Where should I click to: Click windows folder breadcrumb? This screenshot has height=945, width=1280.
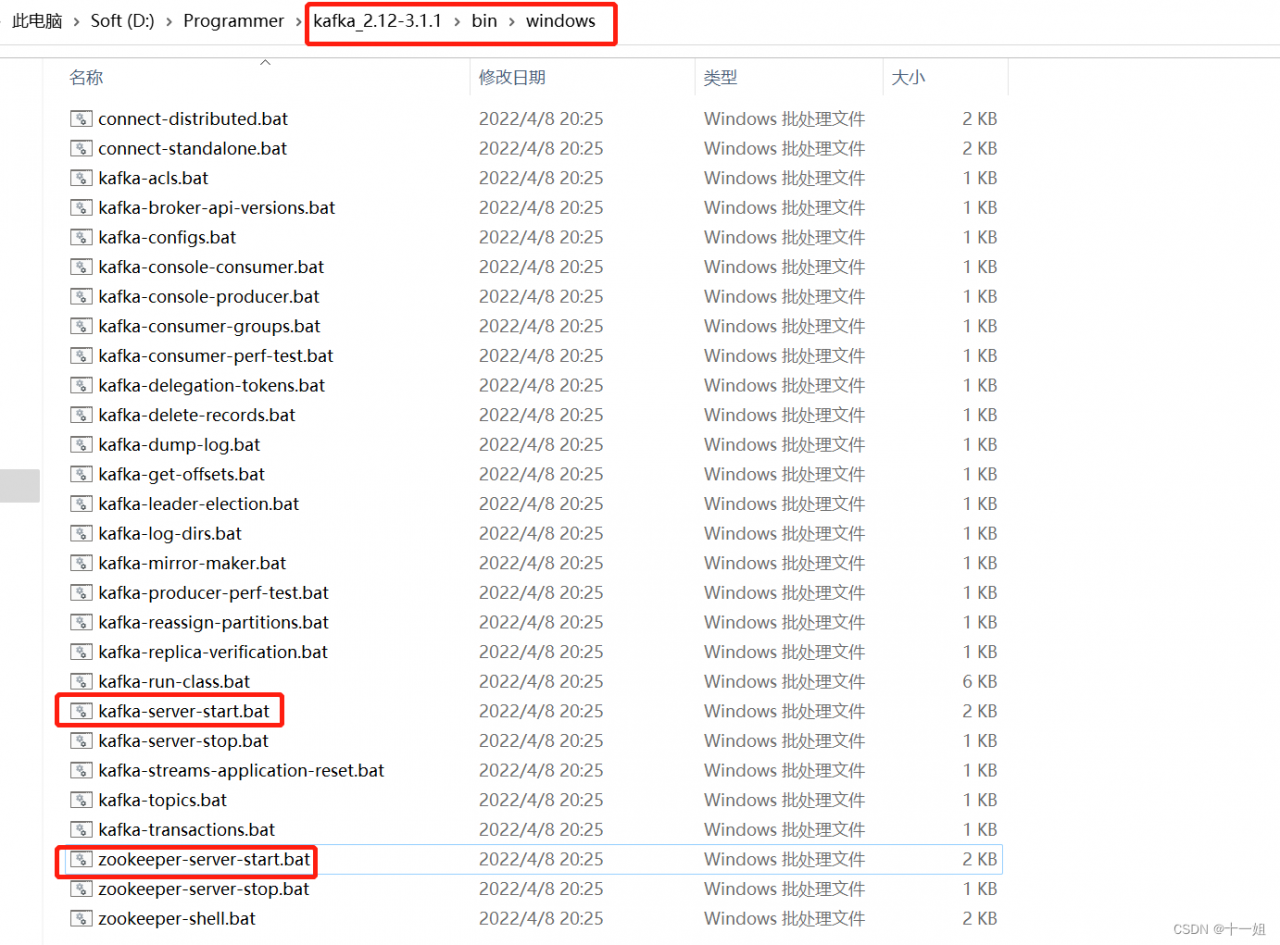click(x=560, y=22)
